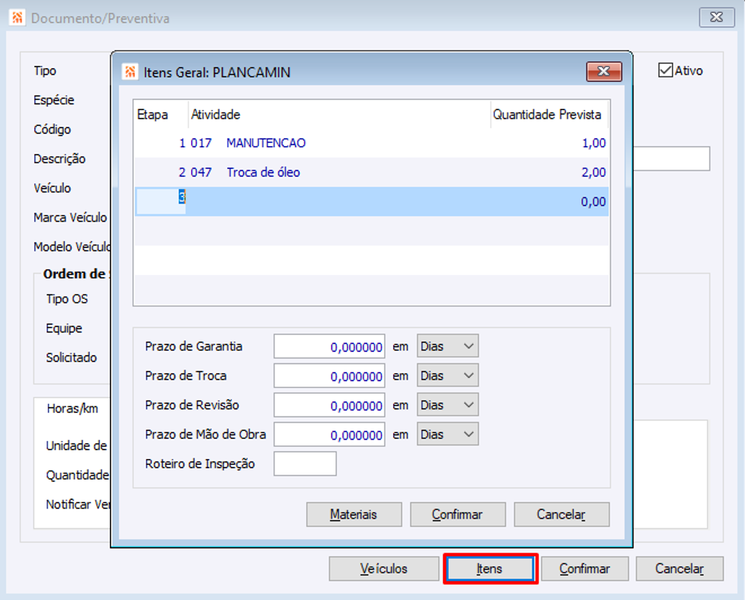This screenshot has height=600, width=745.
Task: Open the Prazo de Mão de Obra unit dropdown
Action: pyautogui.click(x=448, y=435)
